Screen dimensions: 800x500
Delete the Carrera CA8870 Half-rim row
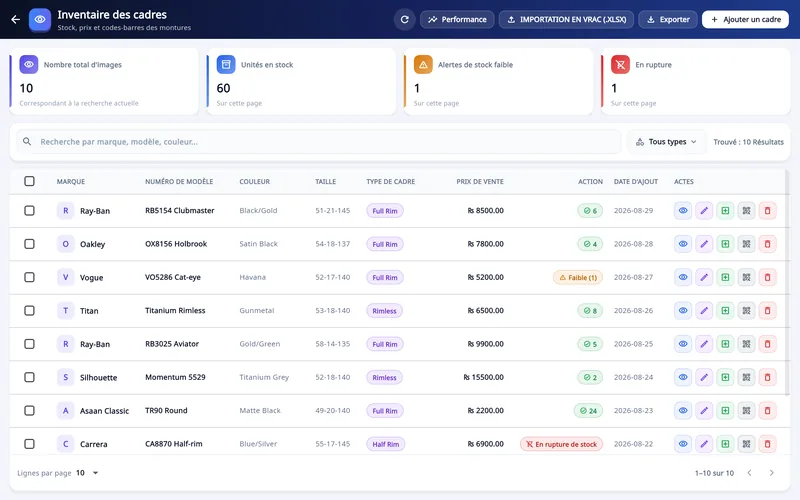click(767, 444)
